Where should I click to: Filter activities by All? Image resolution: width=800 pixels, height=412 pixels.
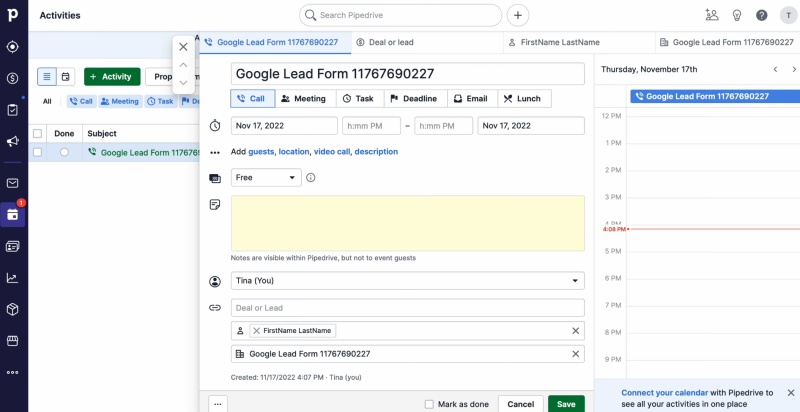pos(47,101)
